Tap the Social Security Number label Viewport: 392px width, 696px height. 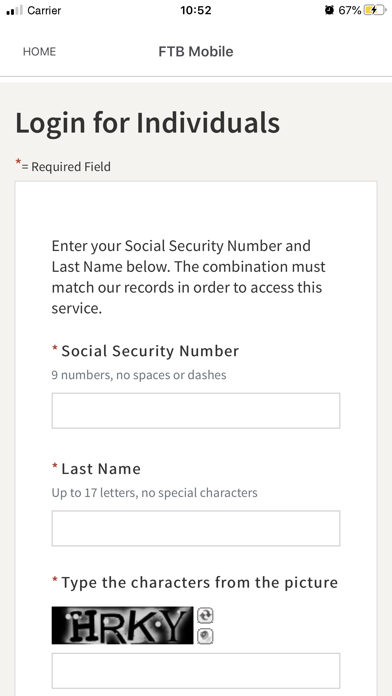click(x=150, y=351)
